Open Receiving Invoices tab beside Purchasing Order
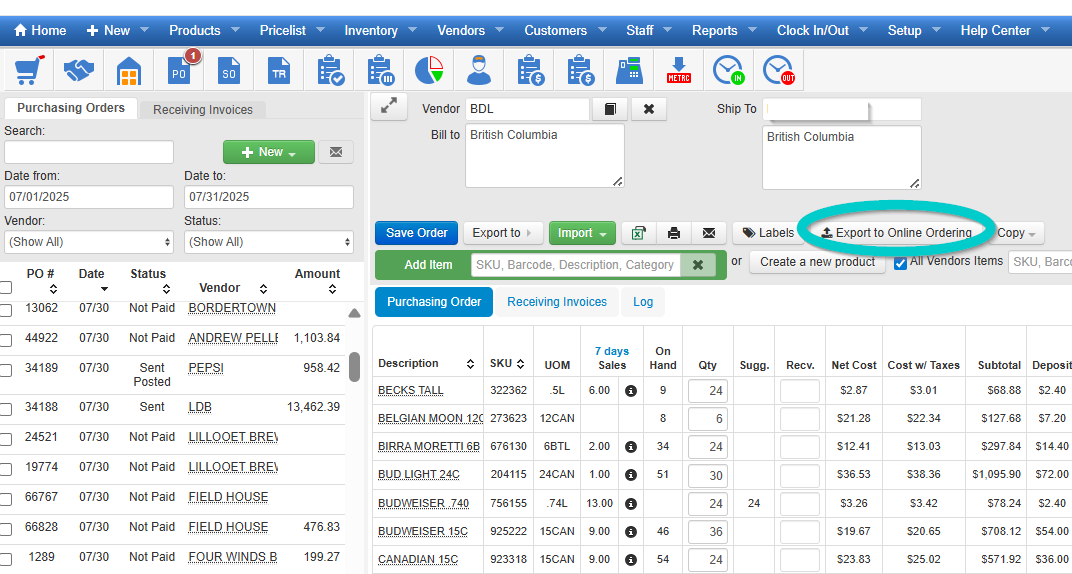 point(557,302)
